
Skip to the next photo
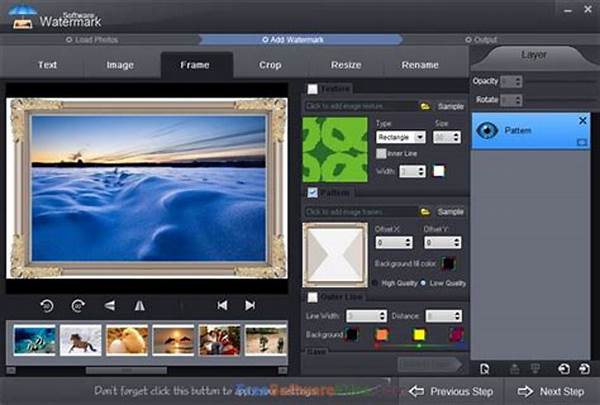click(250, 305)
